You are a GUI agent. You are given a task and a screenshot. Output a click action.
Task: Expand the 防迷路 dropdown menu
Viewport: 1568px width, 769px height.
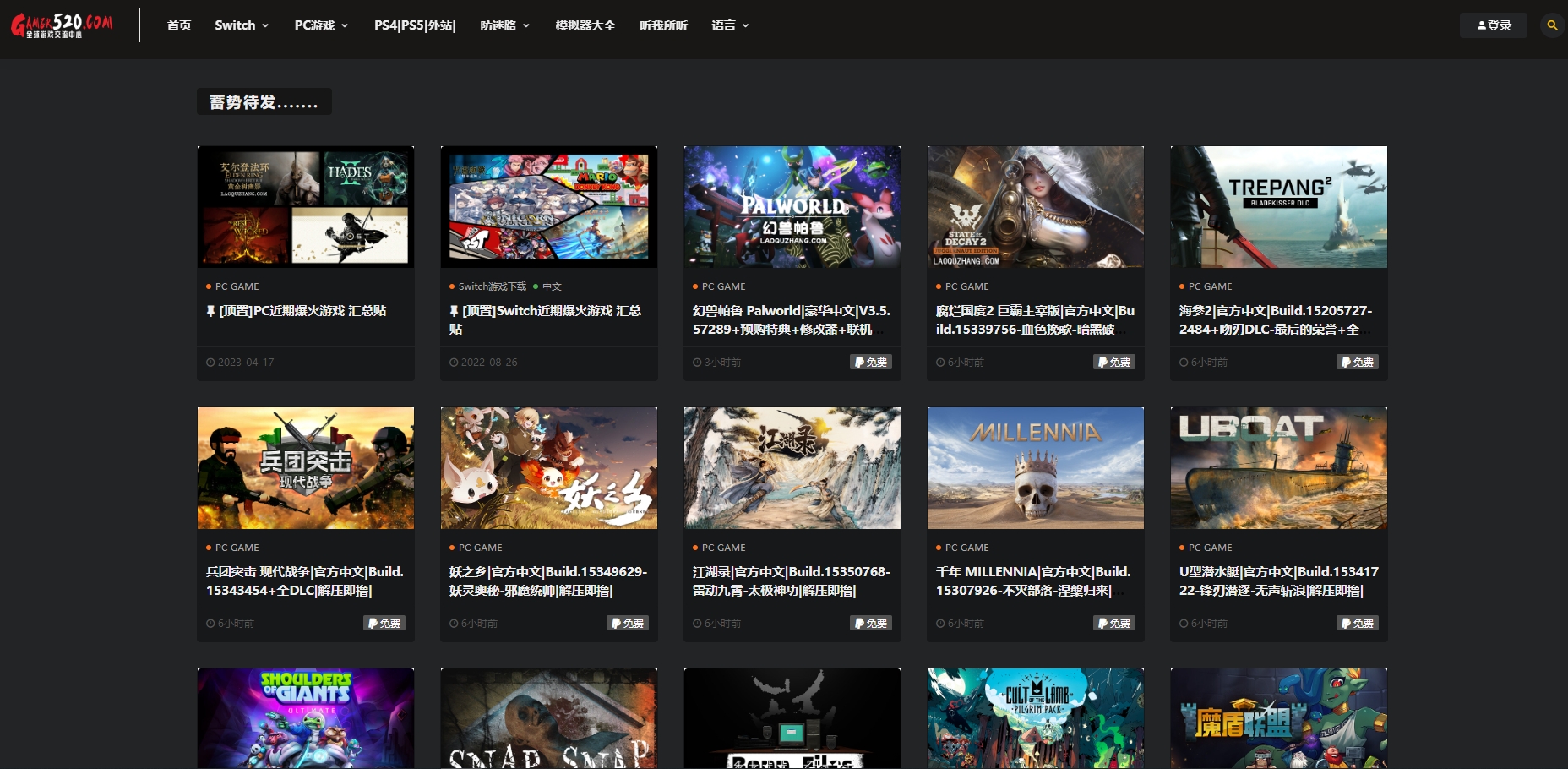point(505,25)
